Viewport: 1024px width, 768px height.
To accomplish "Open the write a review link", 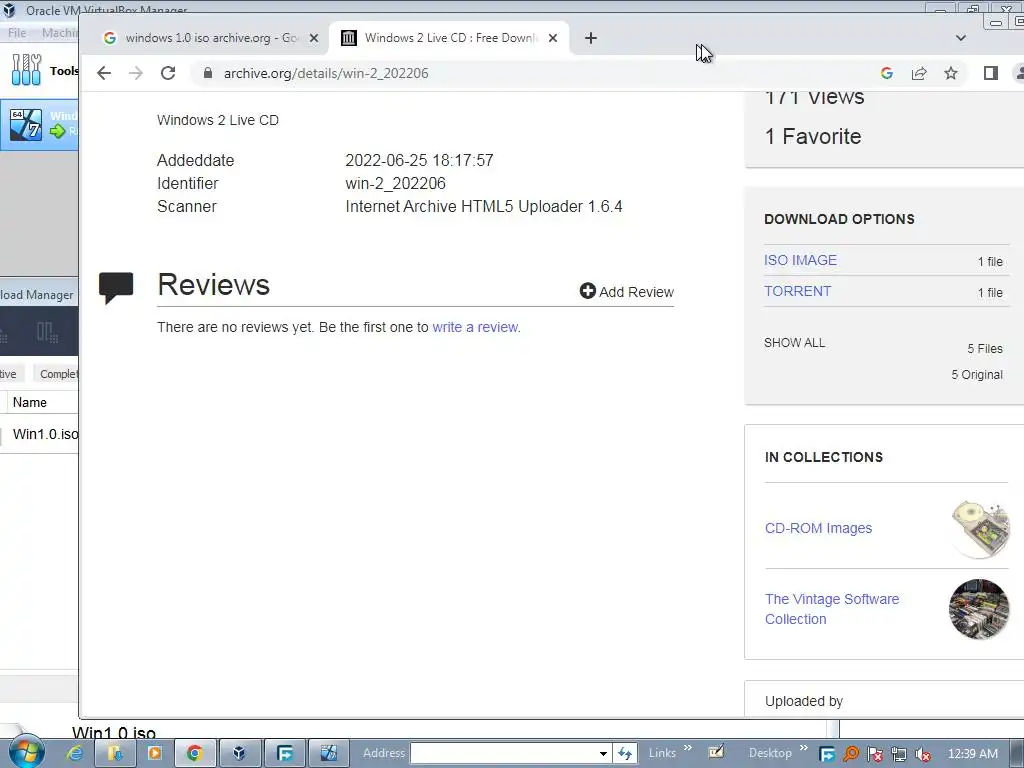I will (x=475, y=327).
